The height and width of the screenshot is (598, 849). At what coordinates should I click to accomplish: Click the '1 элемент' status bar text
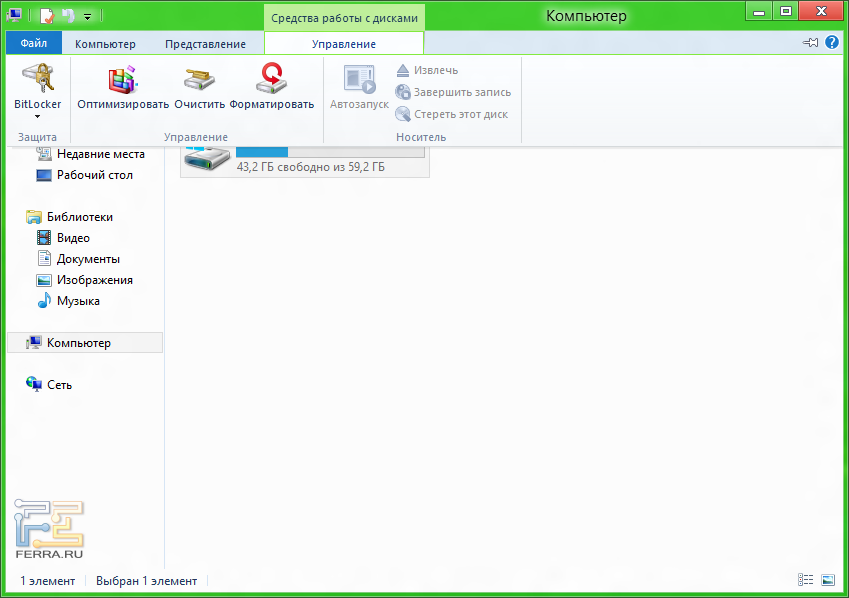click(x=48, y=581)
